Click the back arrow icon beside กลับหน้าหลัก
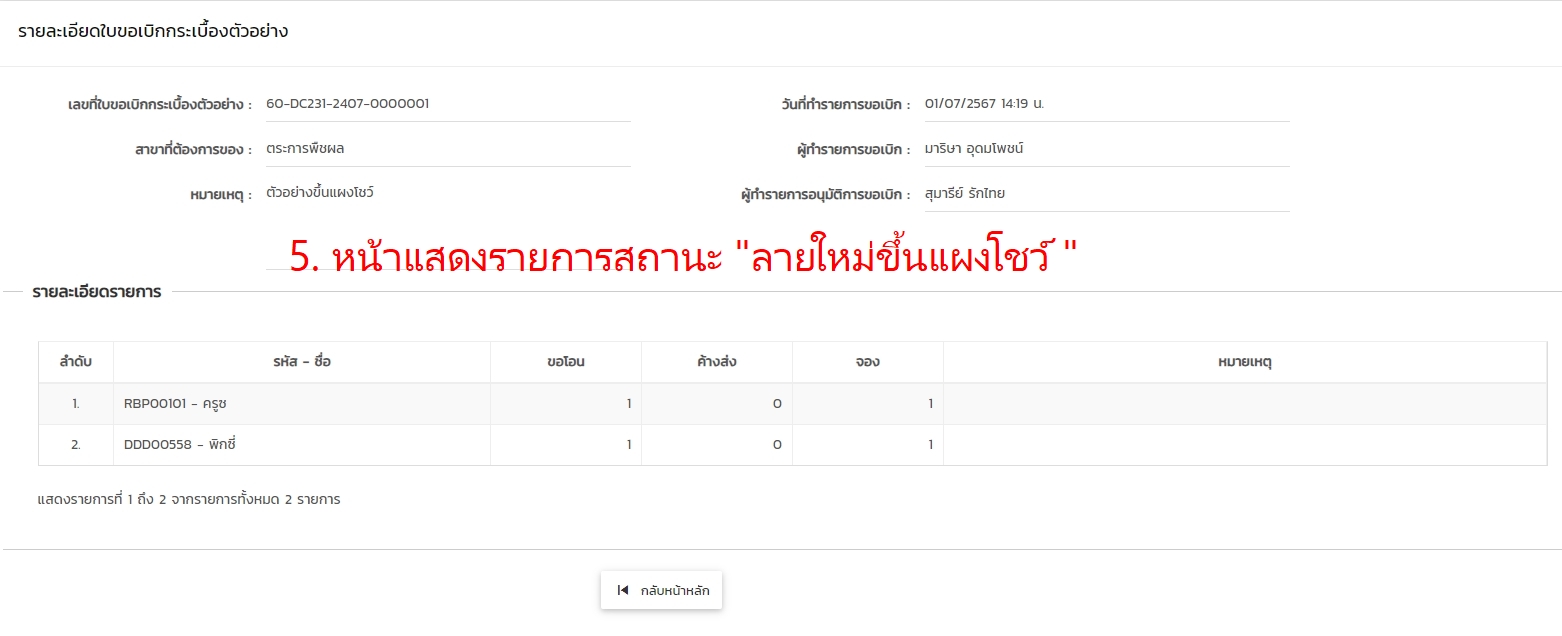 coord(623,590)
